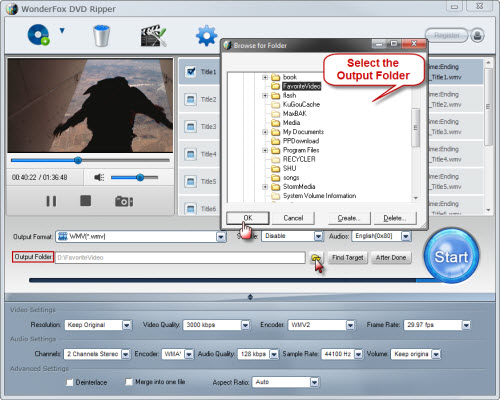
Task: Check the Title6 checkbox
Action: (191, 209)
